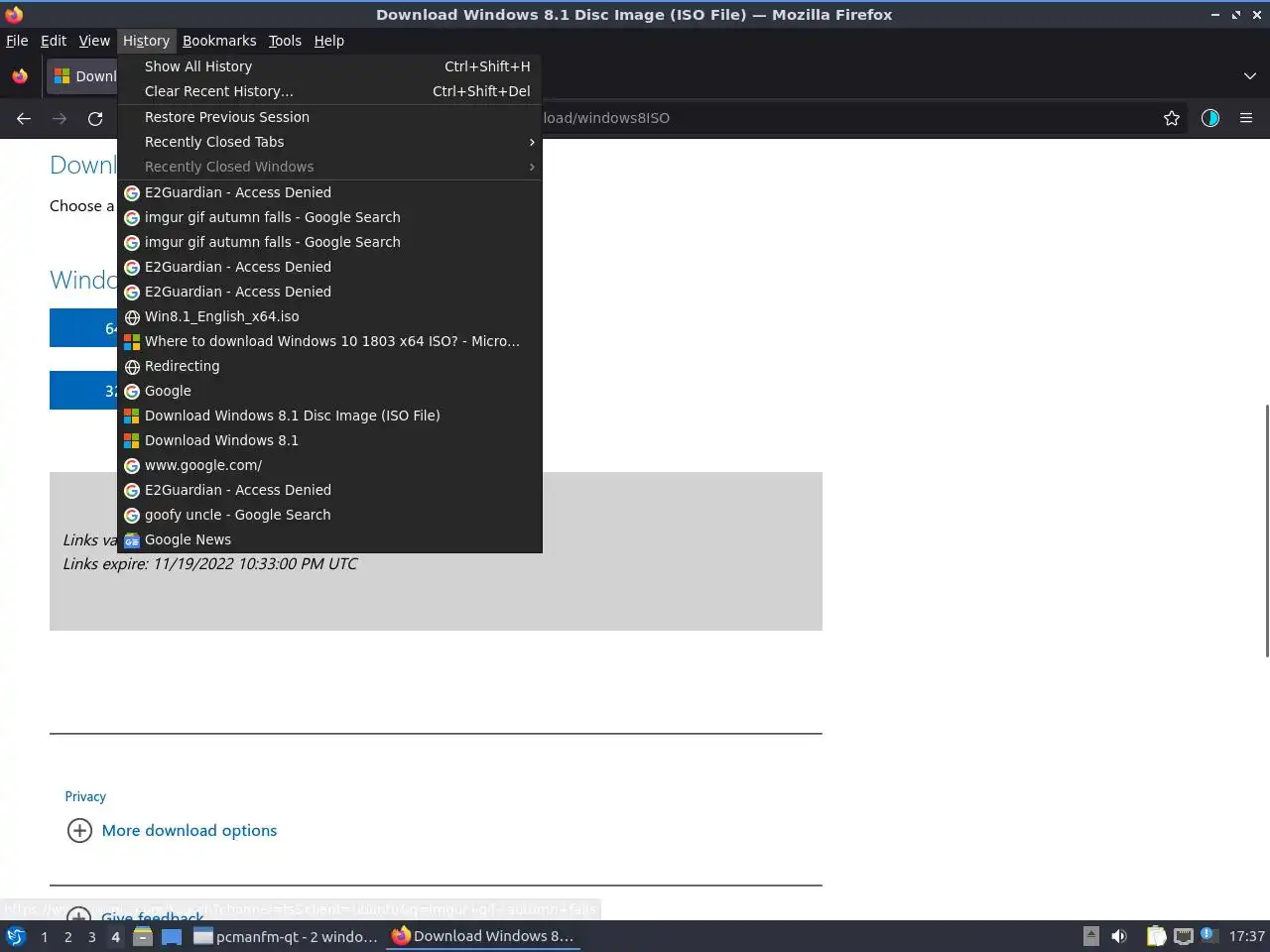The width and height of the screenshot is (1270, 952).
Task: Open the Help menu
Action: pos(329,41)
